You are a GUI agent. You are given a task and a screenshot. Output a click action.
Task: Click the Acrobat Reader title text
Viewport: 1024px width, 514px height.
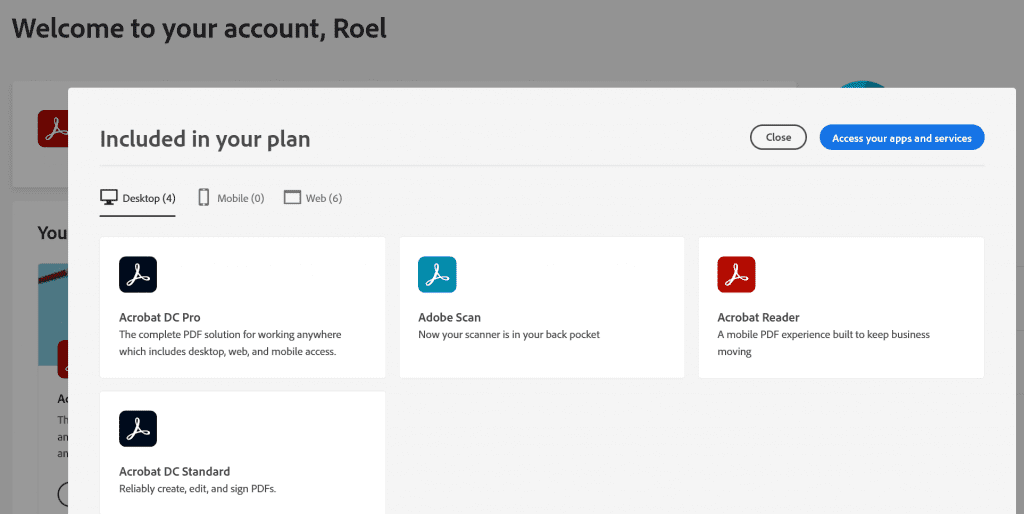coord(758,318)
